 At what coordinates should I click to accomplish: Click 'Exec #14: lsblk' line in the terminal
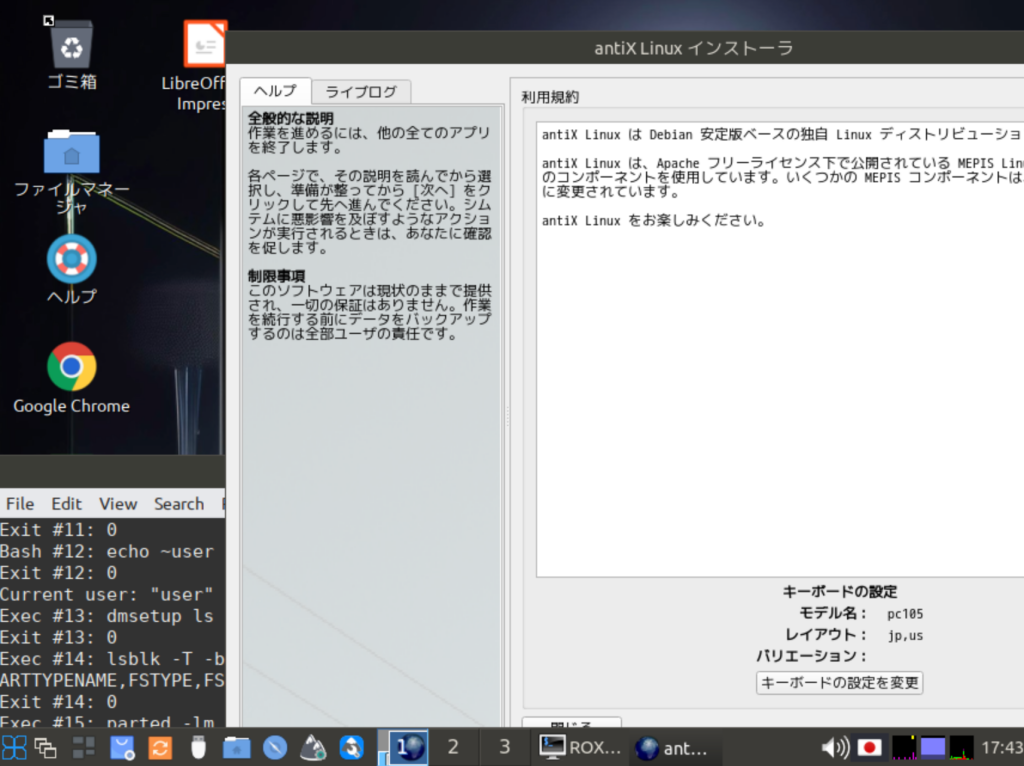point(112,659)
